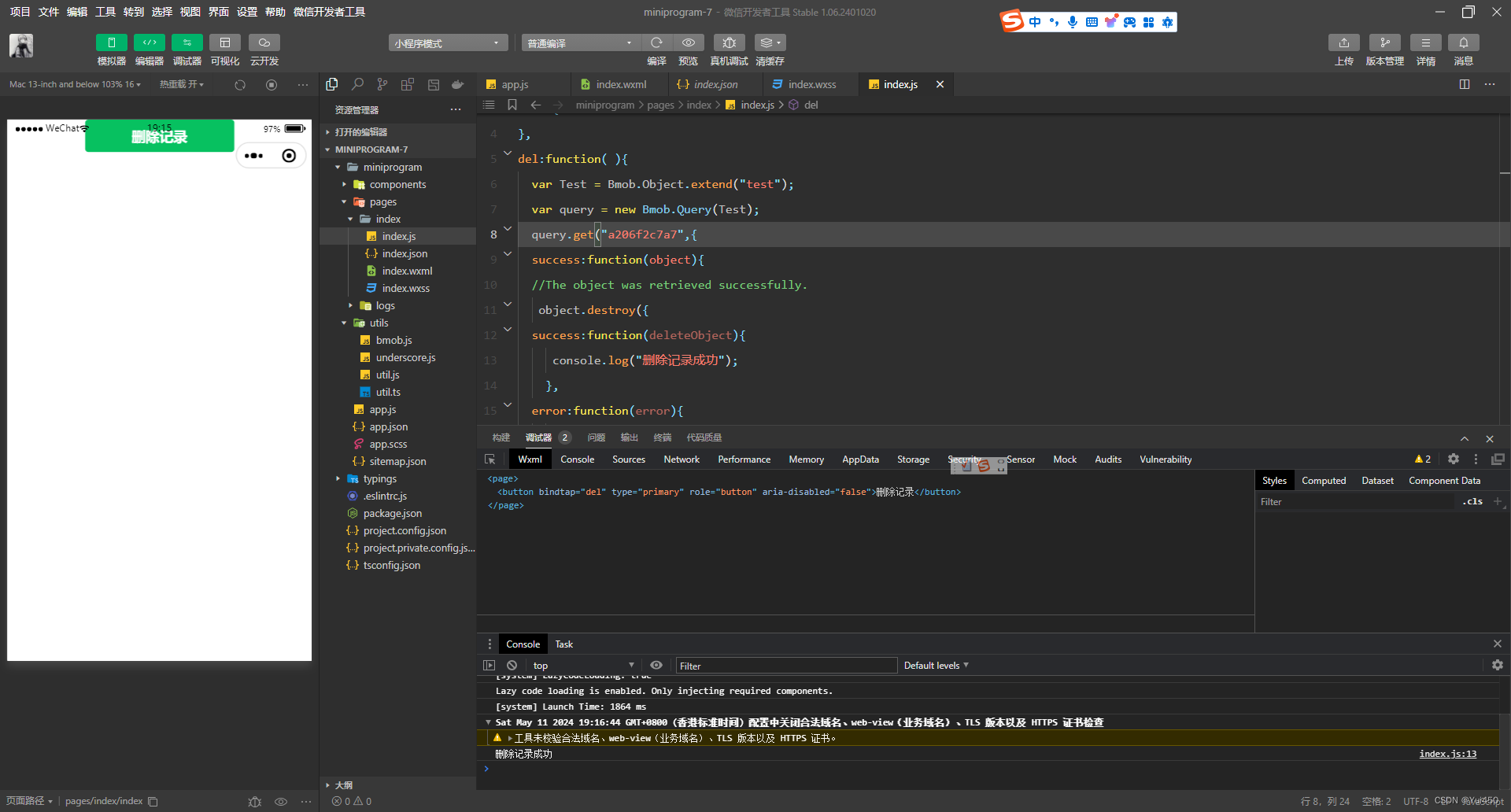Go back using the breadcrumb arrow
This screenshot has width=1511, height=812.
[536, 105]
